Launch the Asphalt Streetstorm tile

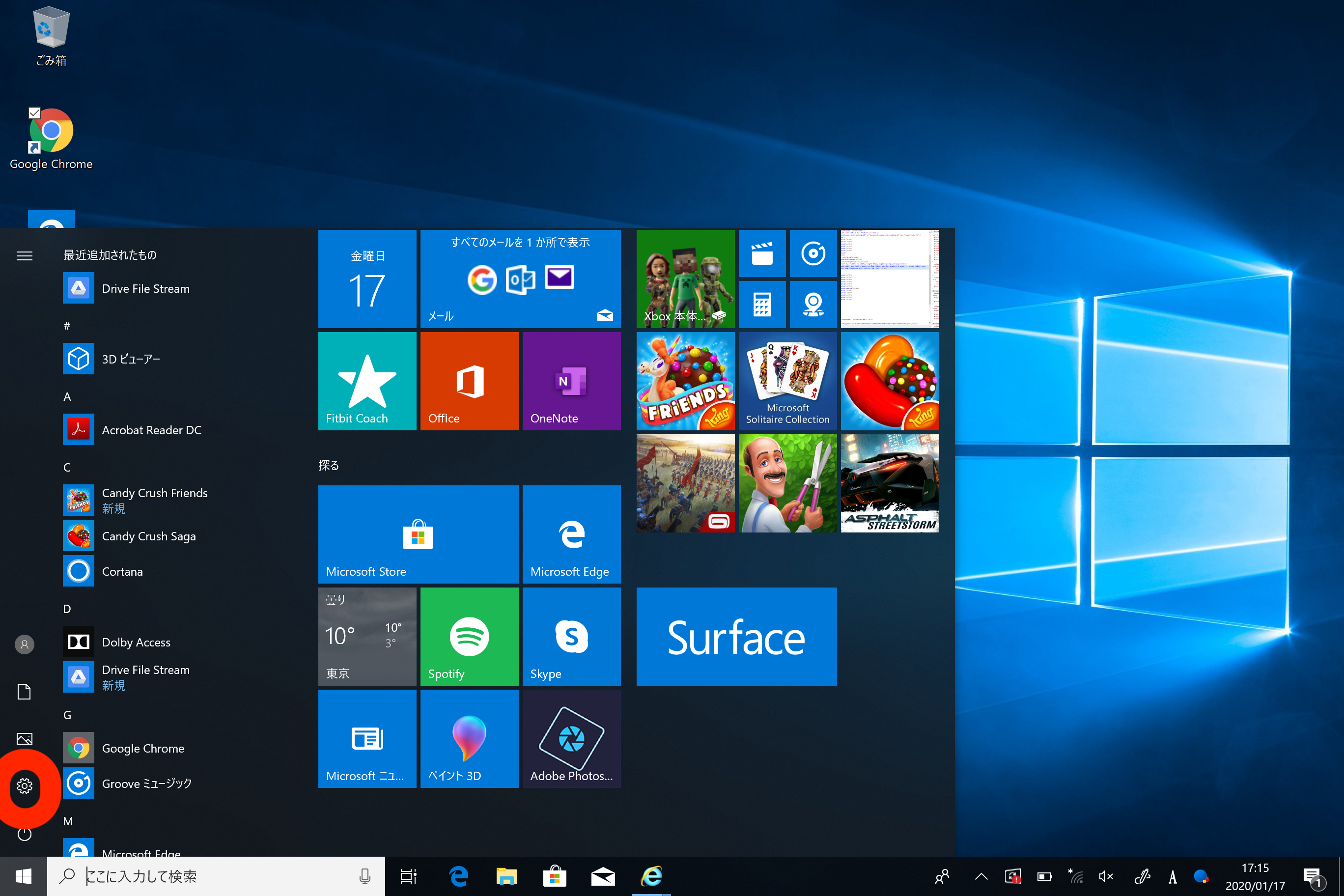click(890, 483)
